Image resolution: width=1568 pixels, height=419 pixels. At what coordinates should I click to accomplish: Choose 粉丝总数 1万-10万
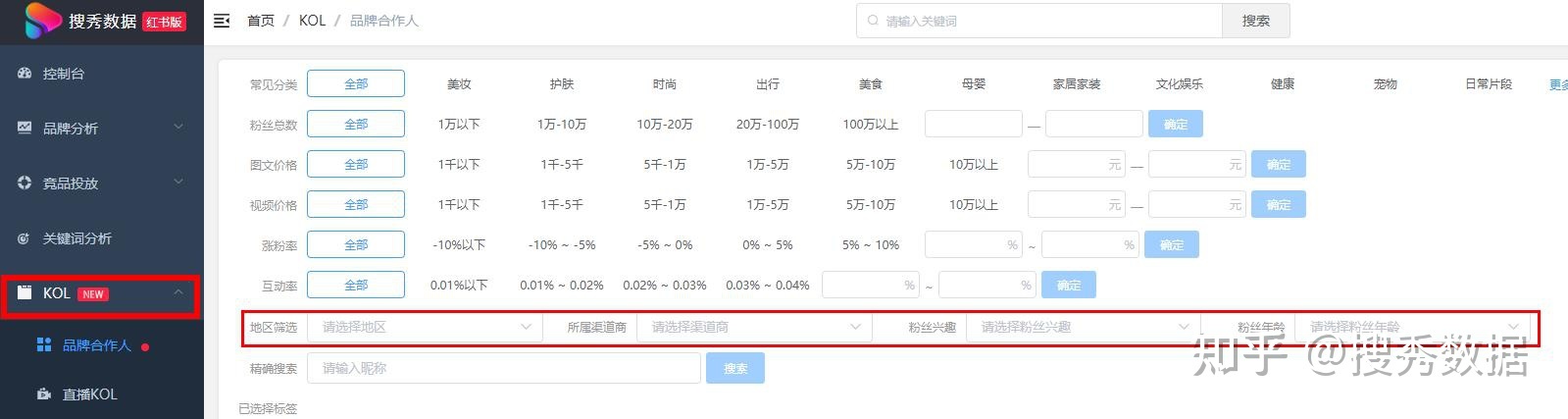(562, 125)
